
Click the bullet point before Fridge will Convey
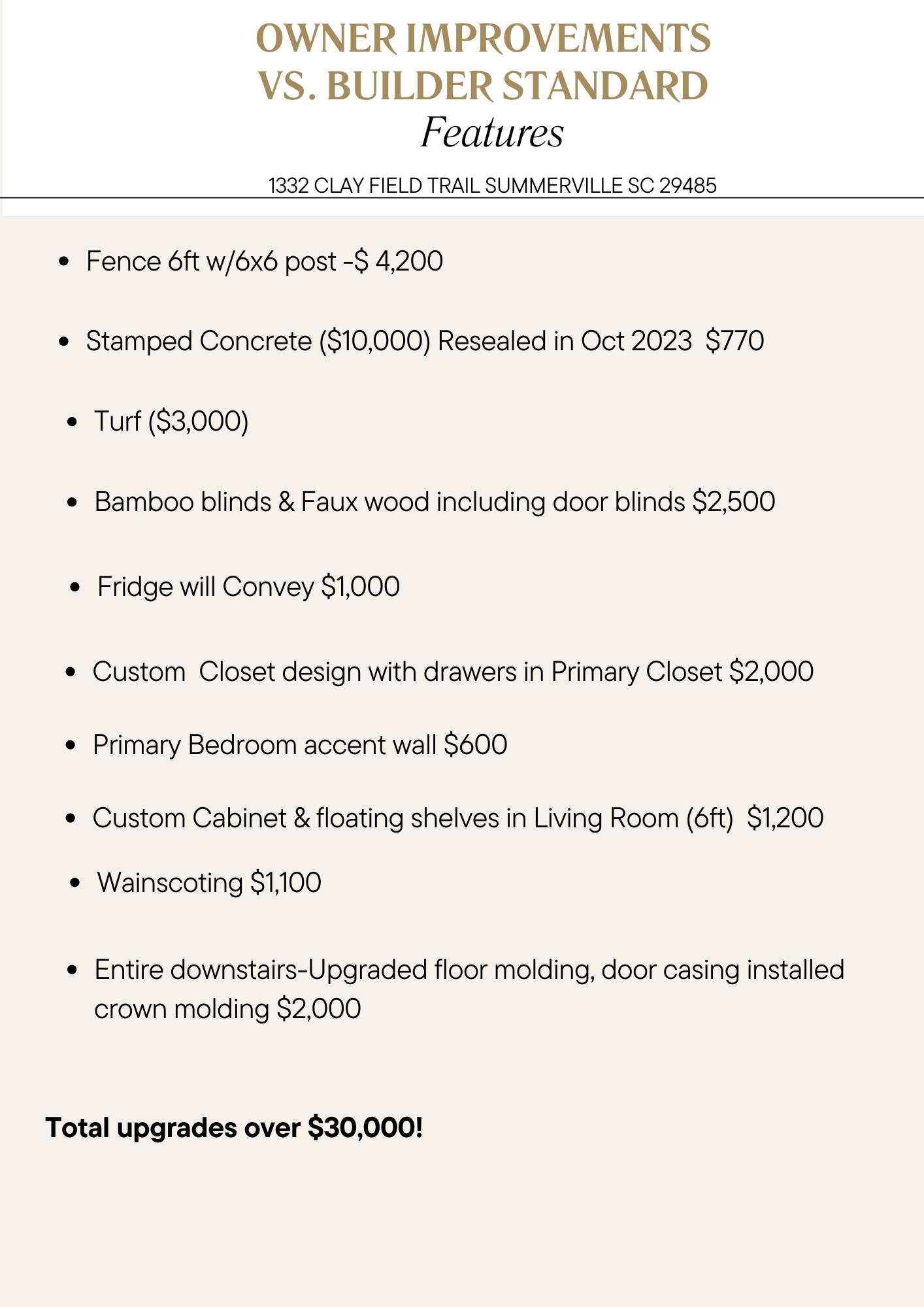(x=75, y=587)
